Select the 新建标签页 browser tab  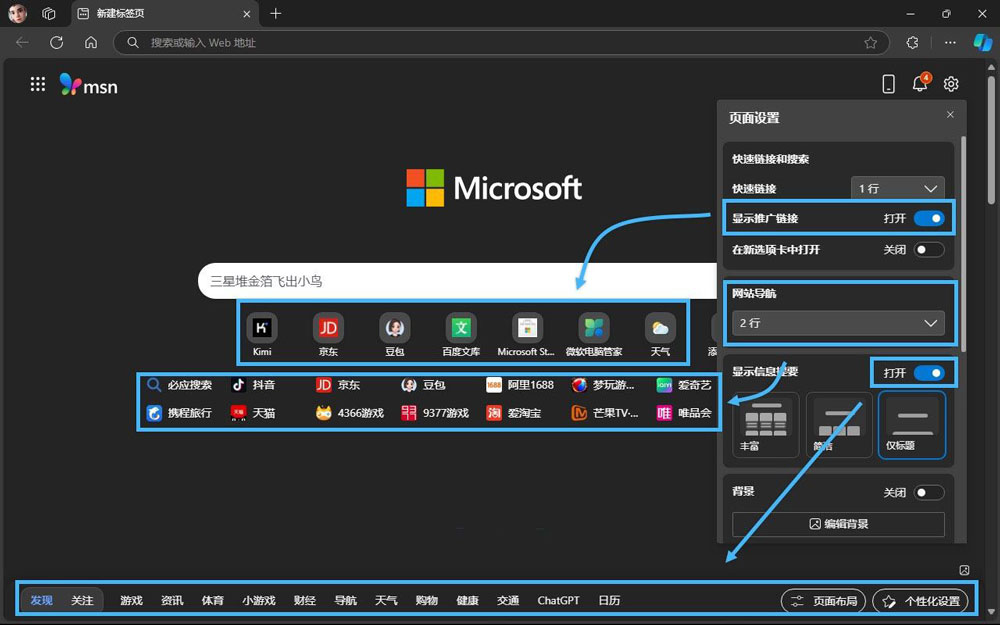(x=165, y=13)
